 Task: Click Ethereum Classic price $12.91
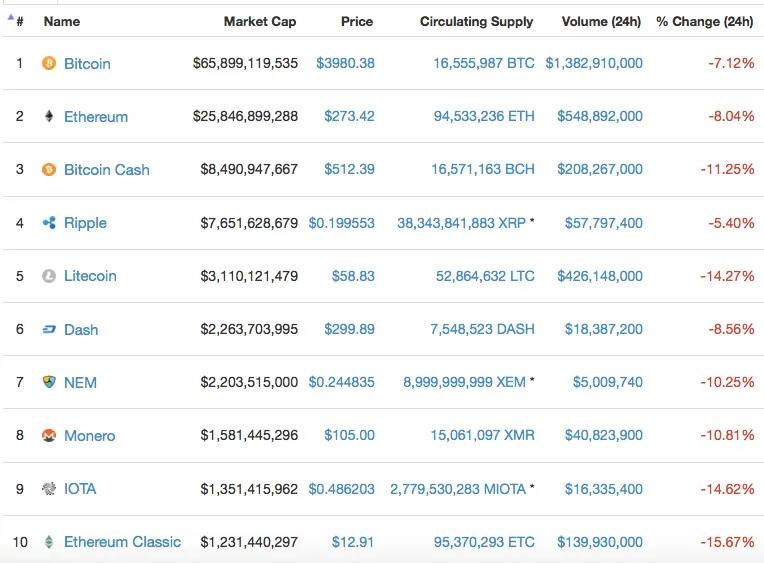point(353,542)
